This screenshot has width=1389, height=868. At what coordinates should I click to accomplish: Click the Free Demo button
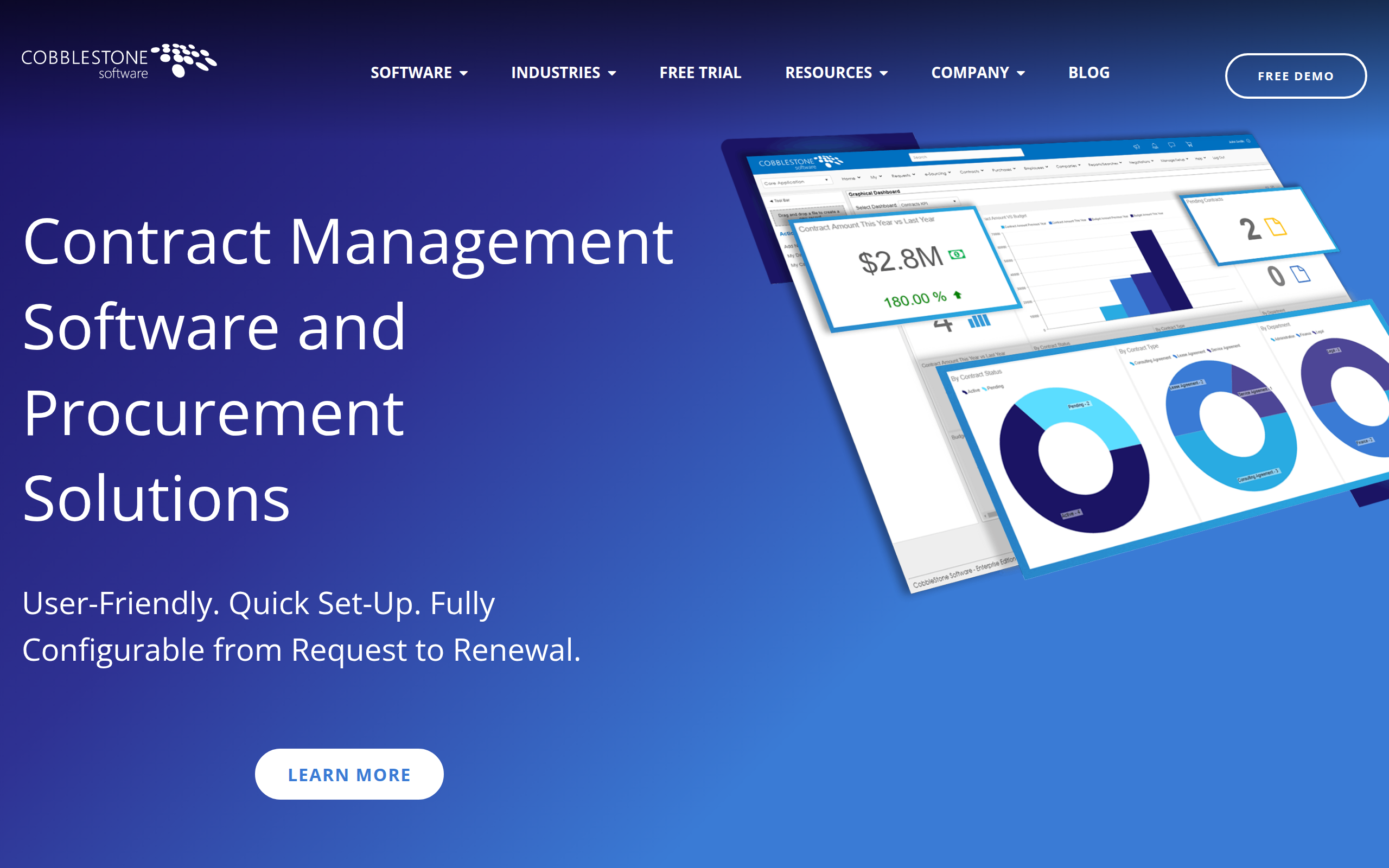tap(1296, 76)
